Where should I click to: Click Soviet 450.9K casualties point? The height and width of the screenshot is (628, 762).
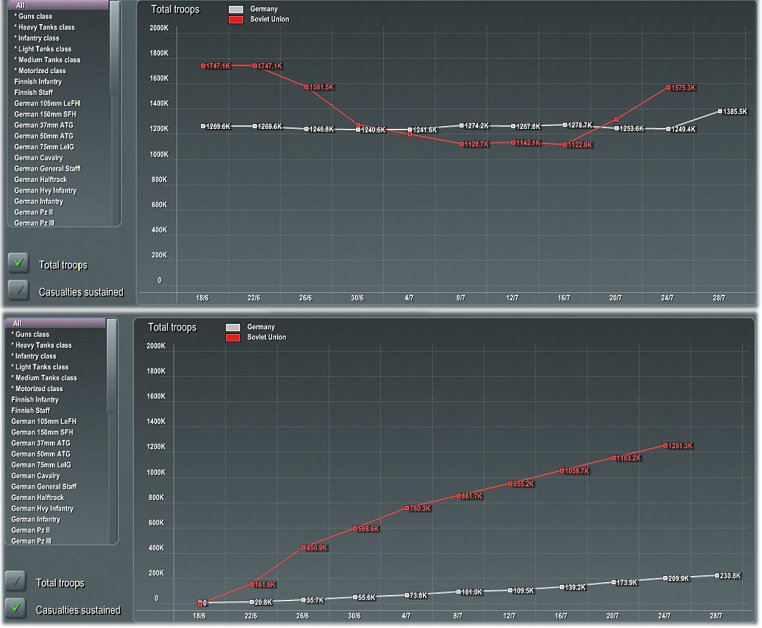click(x=303, y=547)
